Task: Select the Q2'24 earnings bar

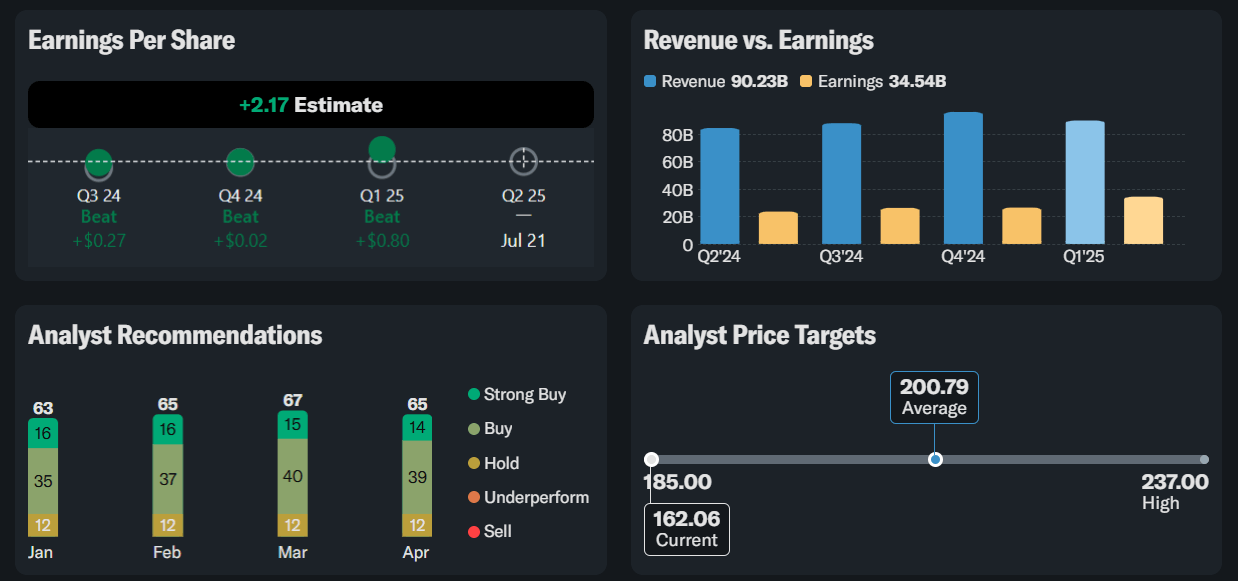Action: point(778,228)
